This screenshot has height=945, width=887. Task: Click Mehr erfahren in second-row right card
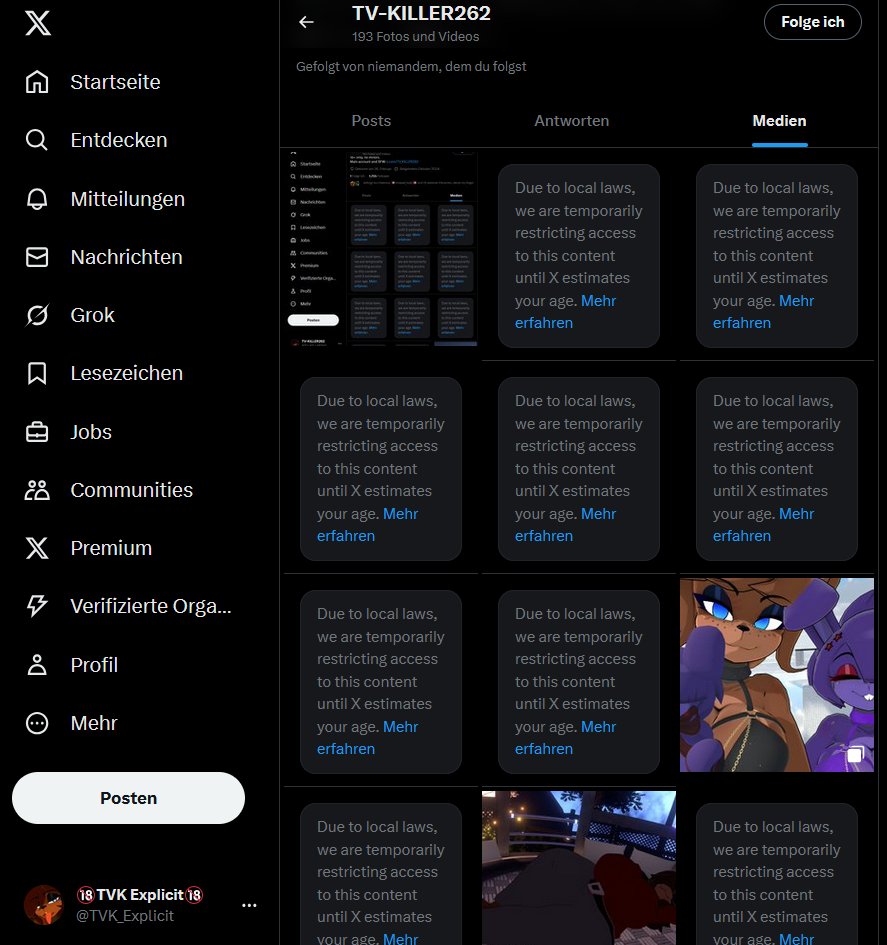point(763,524)
